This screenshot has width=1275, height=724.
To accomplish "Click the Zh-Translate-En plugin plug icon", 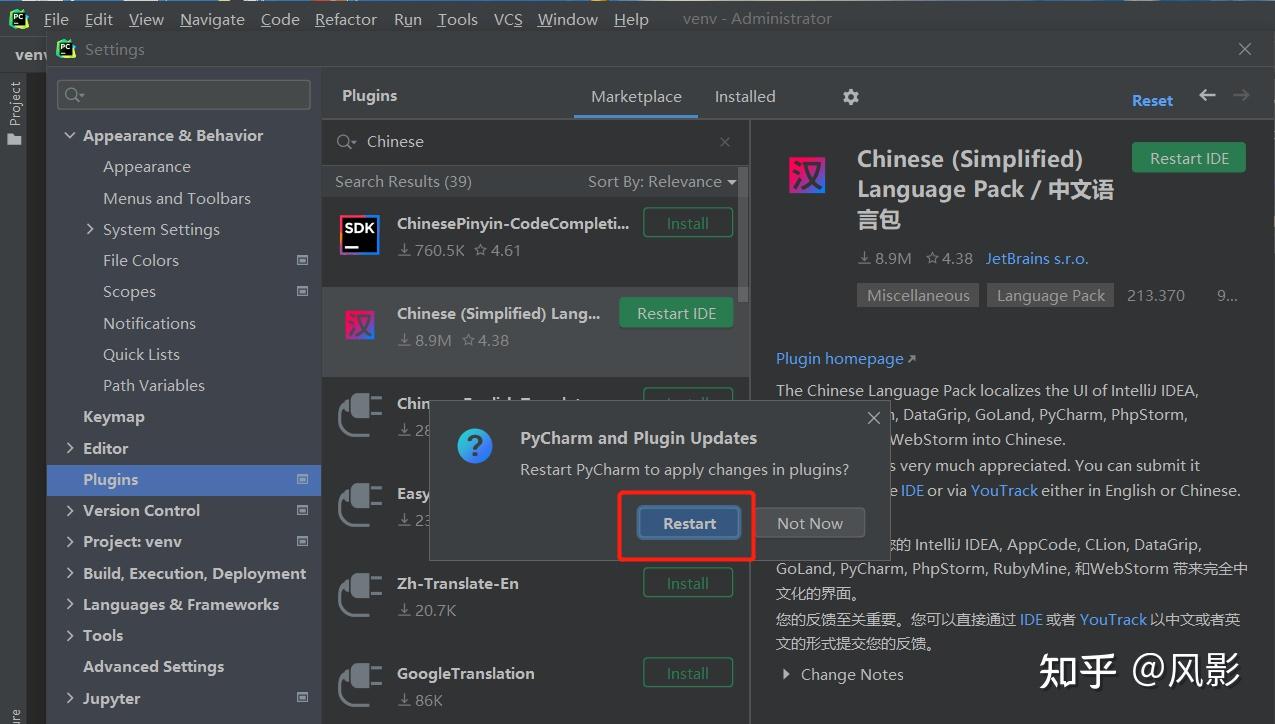I will pos(359,595).
